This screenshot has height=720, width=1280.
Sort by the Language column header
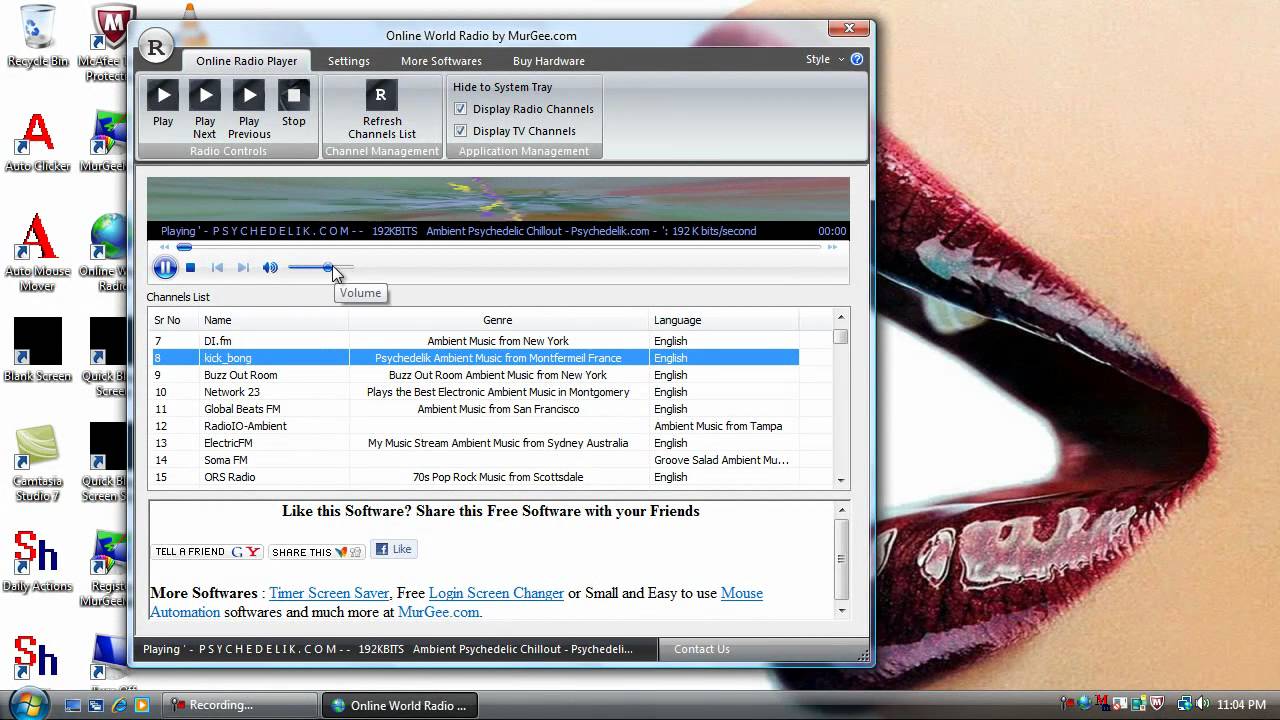(723, 320)
